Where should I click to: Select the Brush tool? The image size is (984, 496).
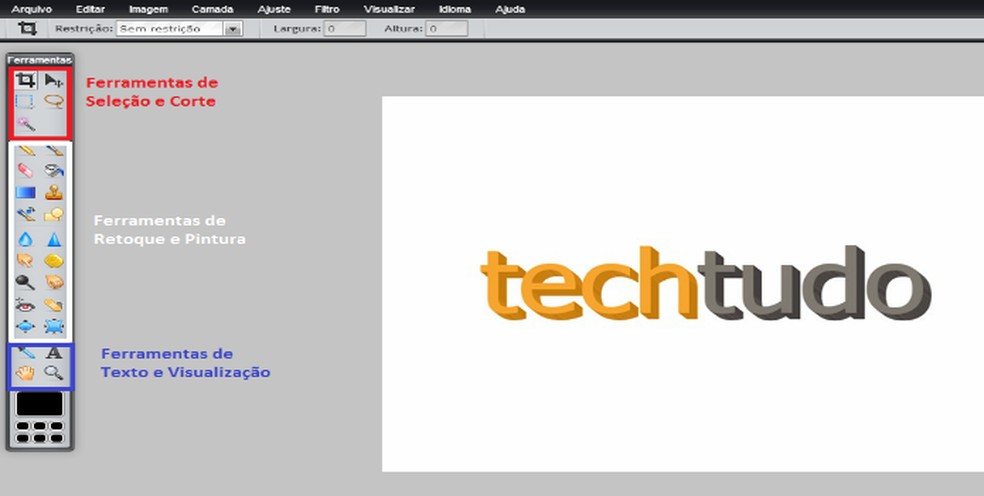55,151
